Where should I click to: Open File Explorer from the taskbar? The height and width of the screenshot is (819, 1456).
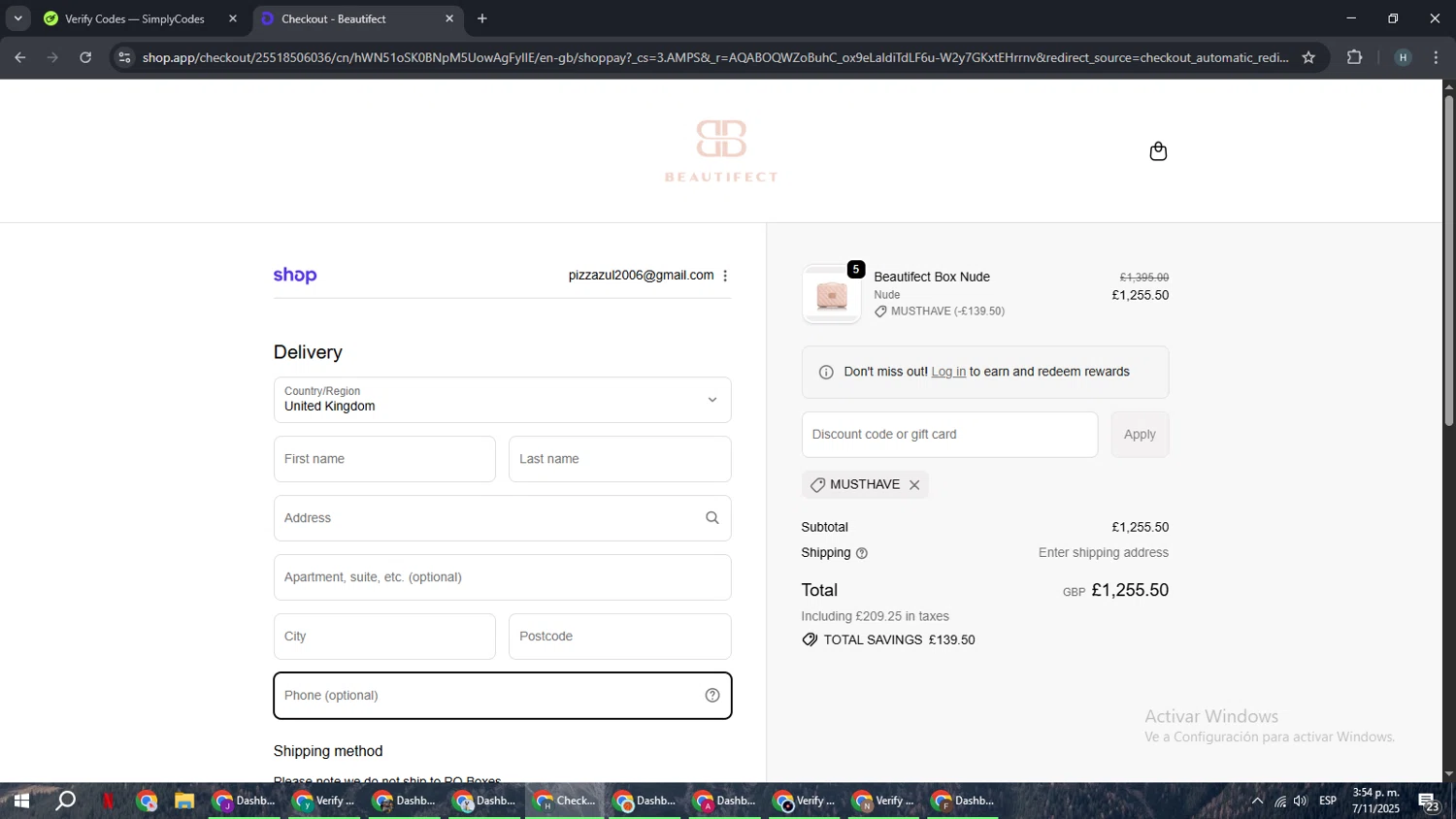tap(184, 801)
